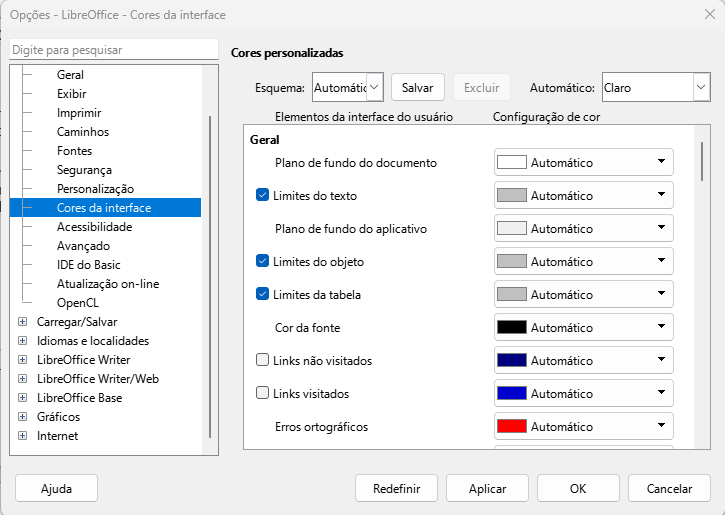Open color dropdown for Links visitados

584,393
